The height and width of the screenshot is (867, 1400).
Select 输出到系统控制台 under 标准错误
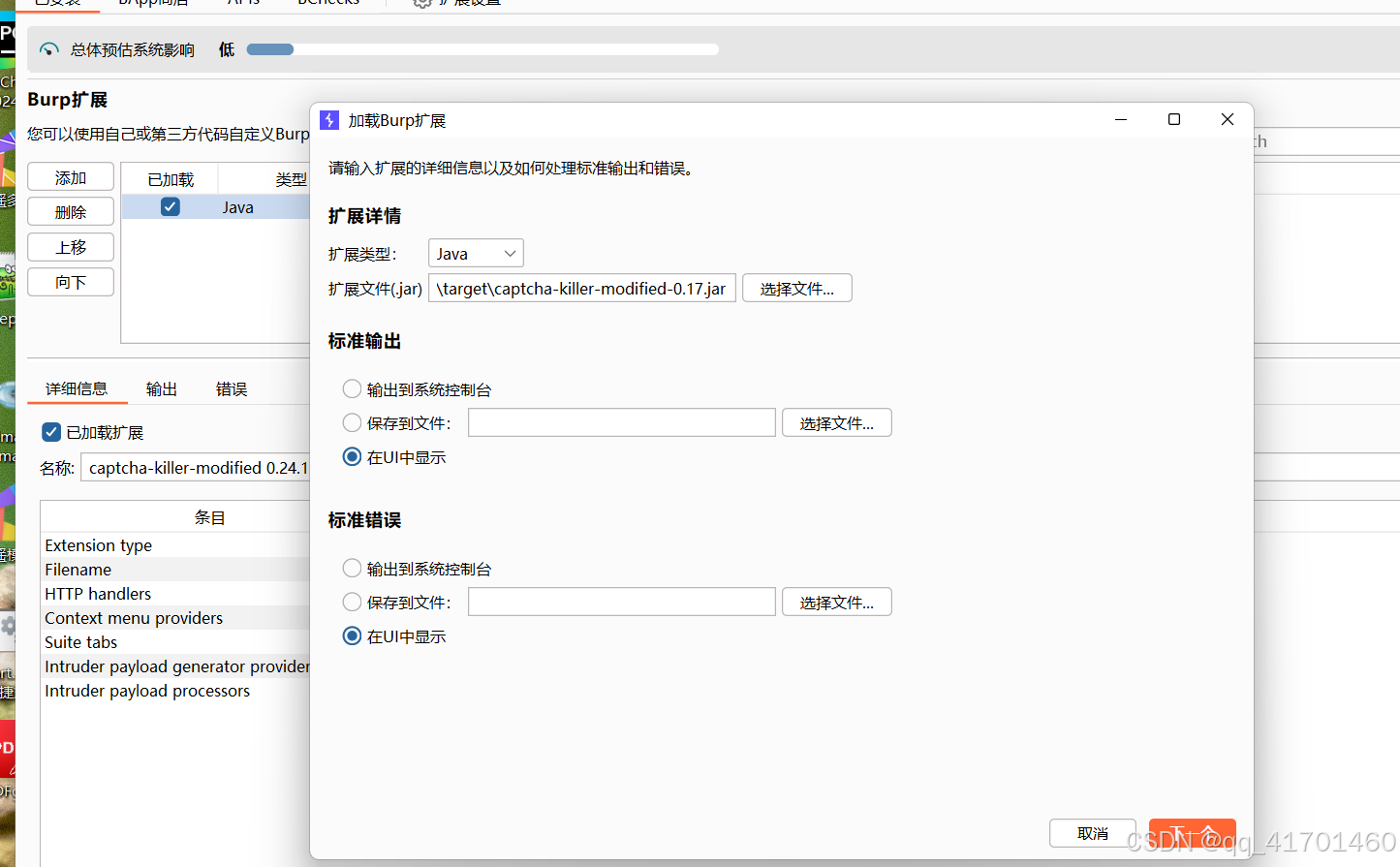[x=353, y=568]
